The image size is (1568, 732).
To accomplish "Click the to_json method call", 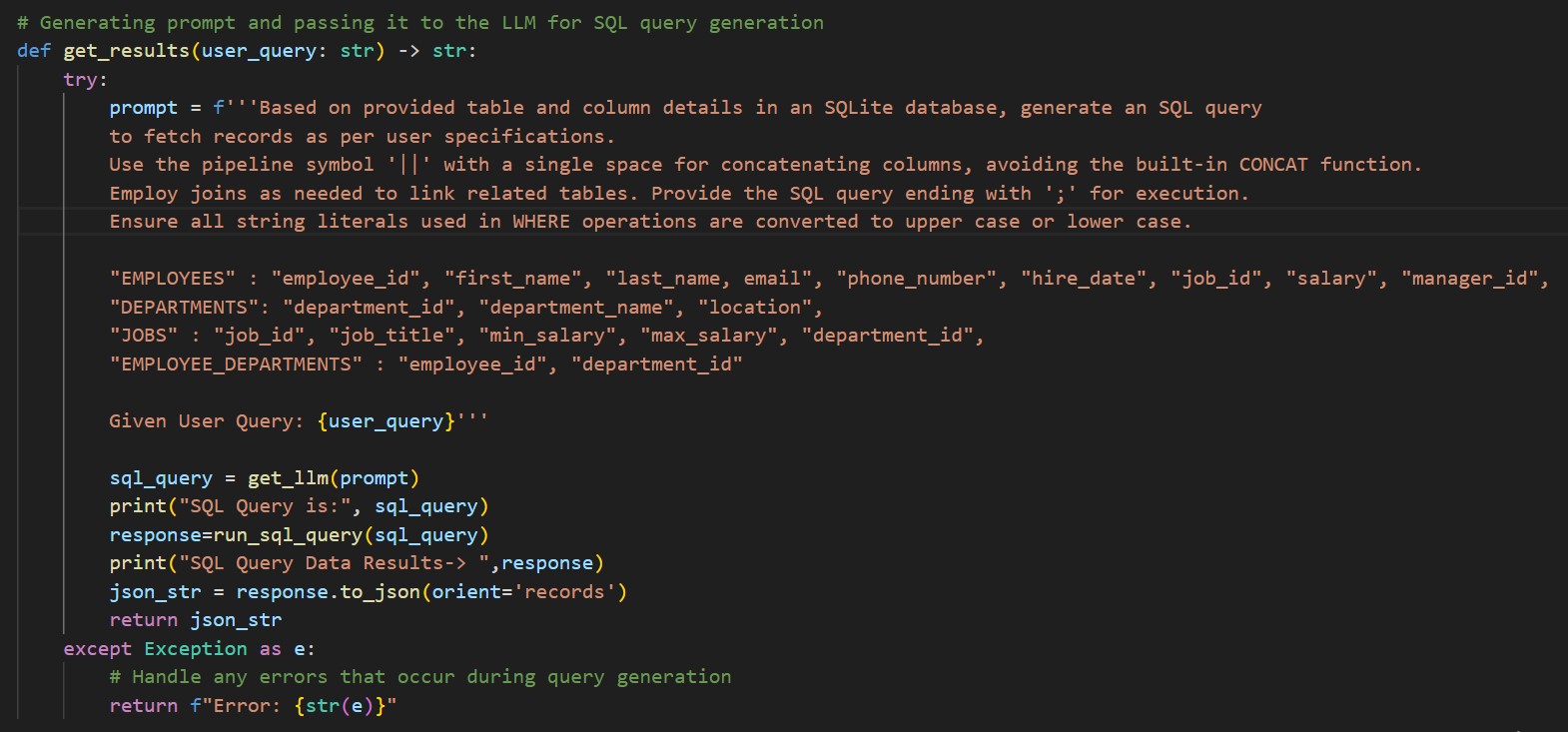I will pyautogui.click(x=380, y=592).
